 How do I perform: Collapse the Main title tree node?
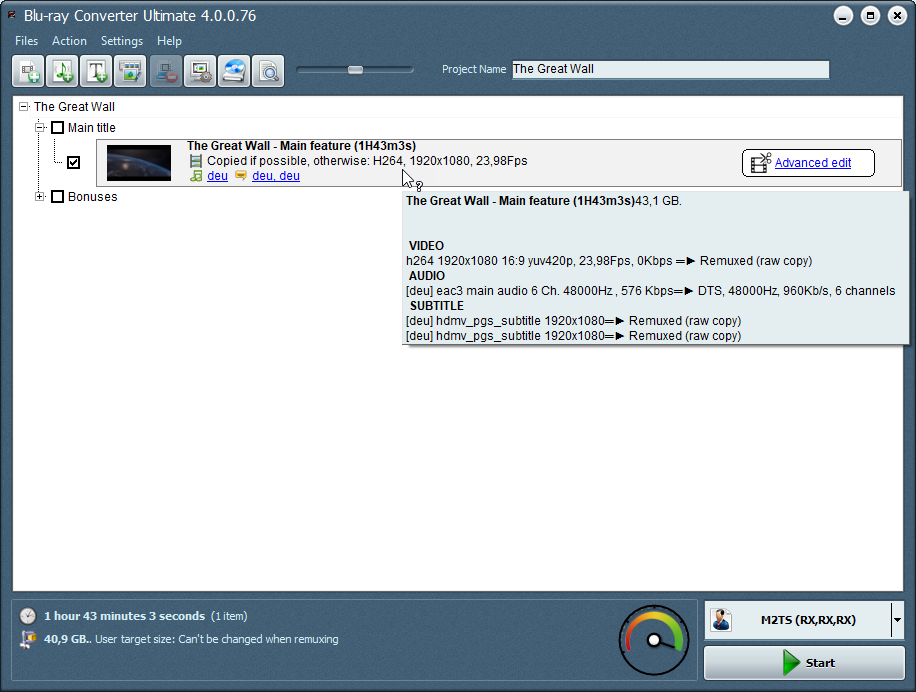click(40, 127)
